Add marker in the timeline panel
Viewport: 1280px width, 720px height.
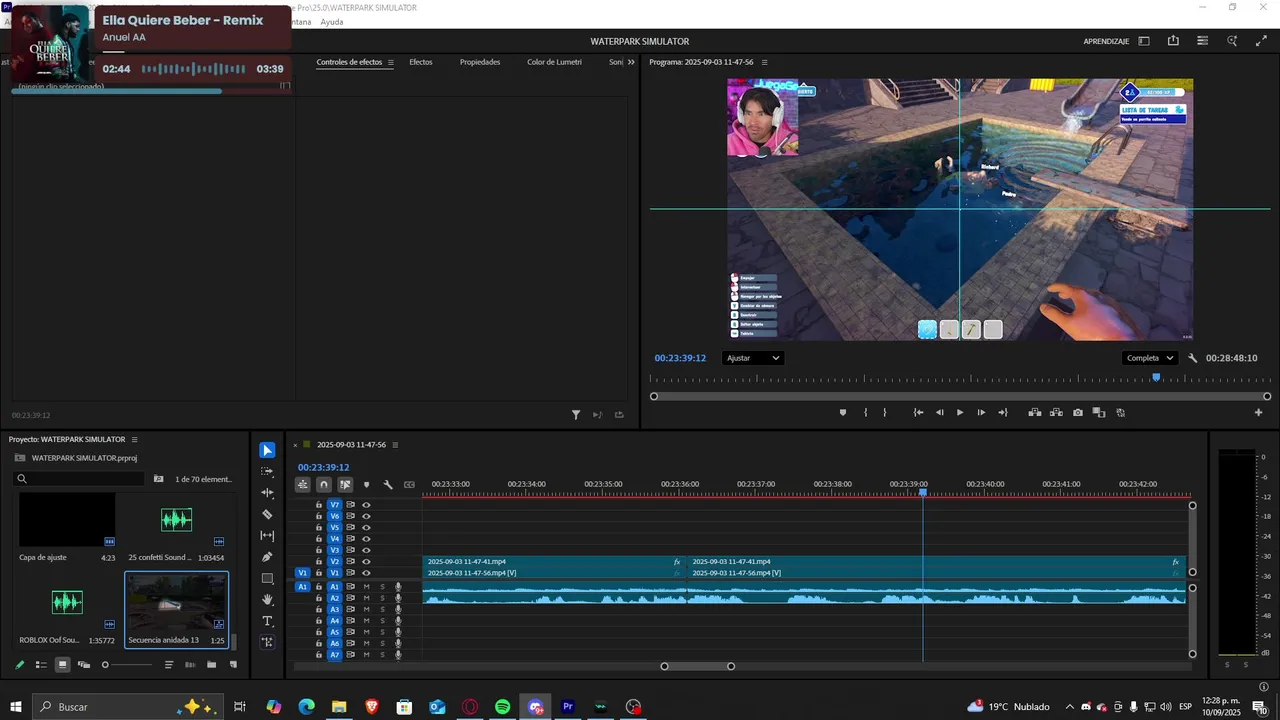pyautogui.click(x=366, y=485)
